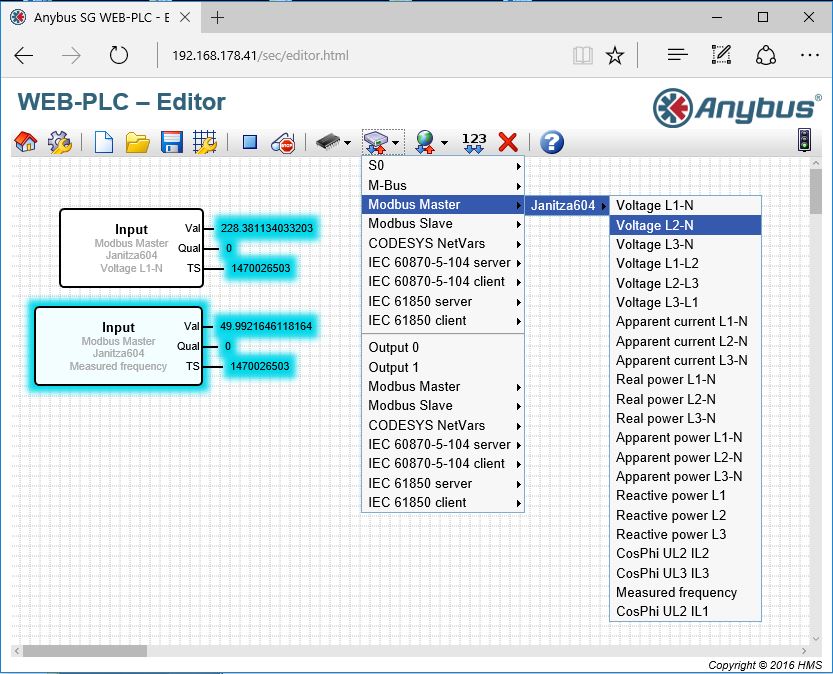Open the browser hub lines icon
The image size is (833, 674).
click(677, 55)
